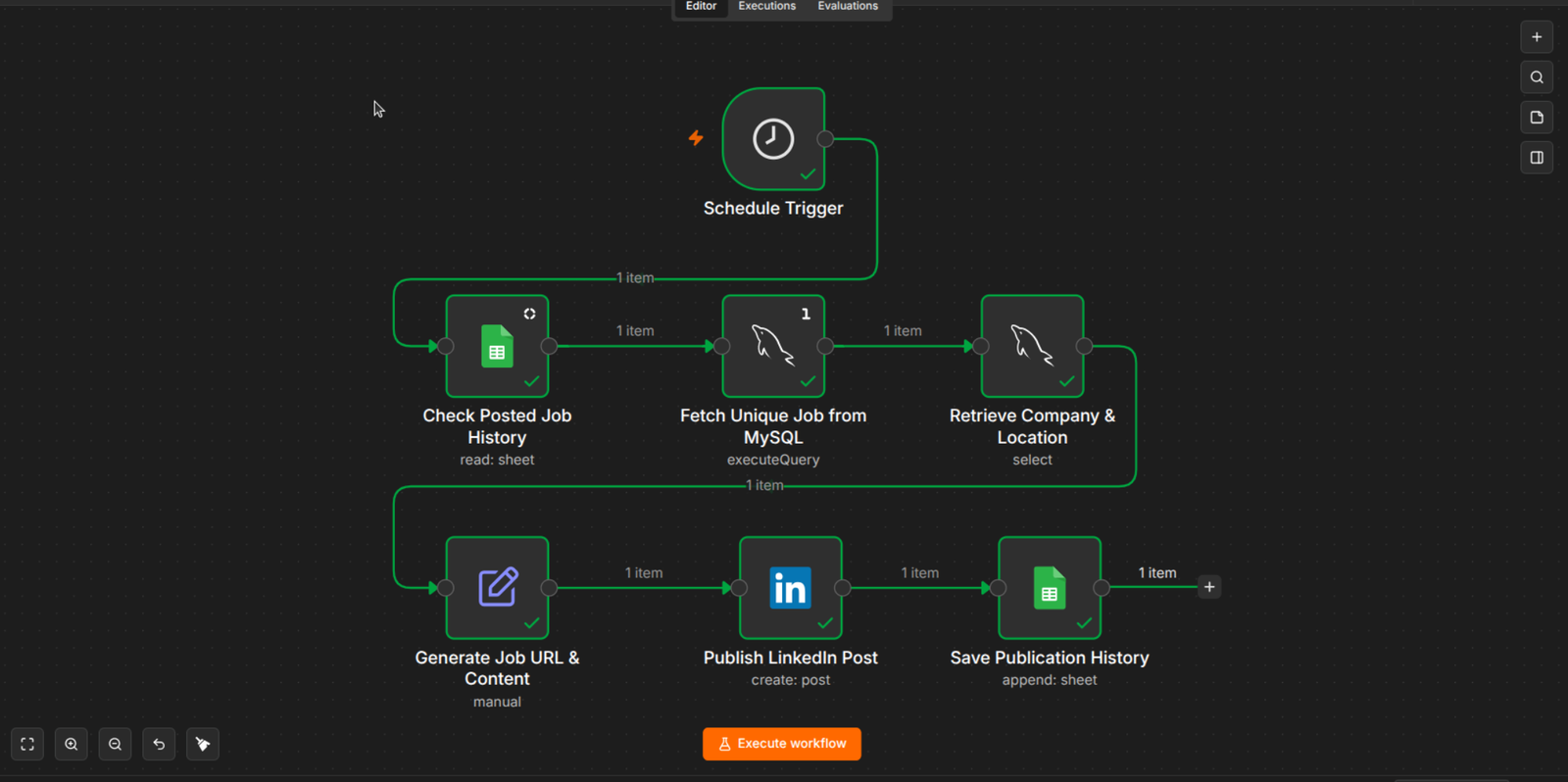Click output connector of Schedule Trigger node
Image resolution: width=1568 pixels, height=782 pixels.
(x=825, y=139)
